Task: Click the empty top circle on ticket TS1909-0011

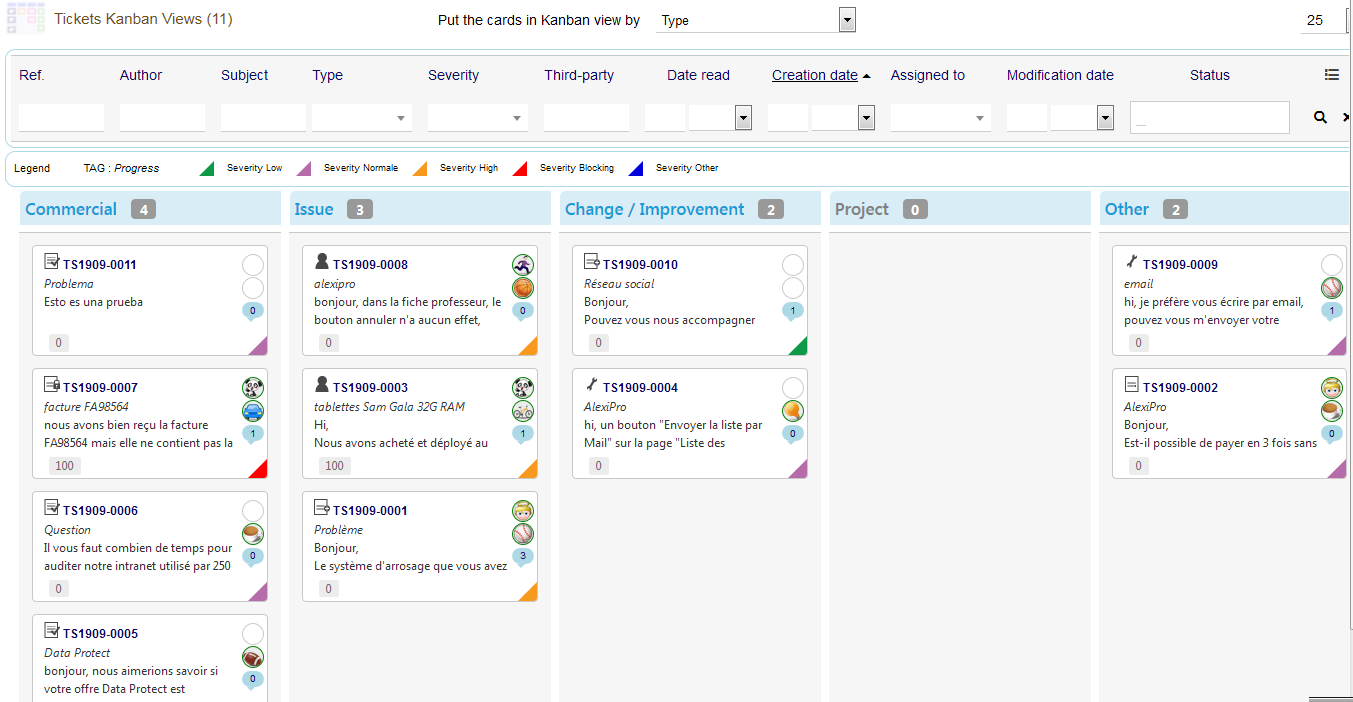Action: click(253, 265)
